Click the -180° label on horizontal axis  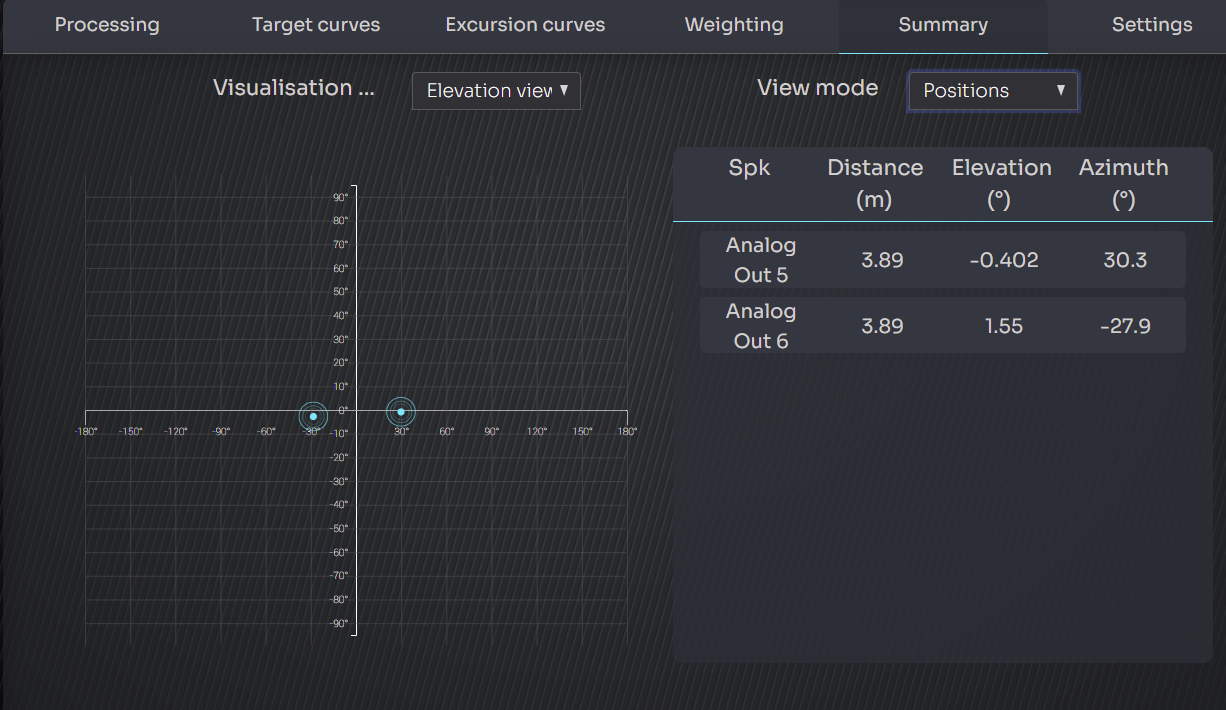coord(86,431)
